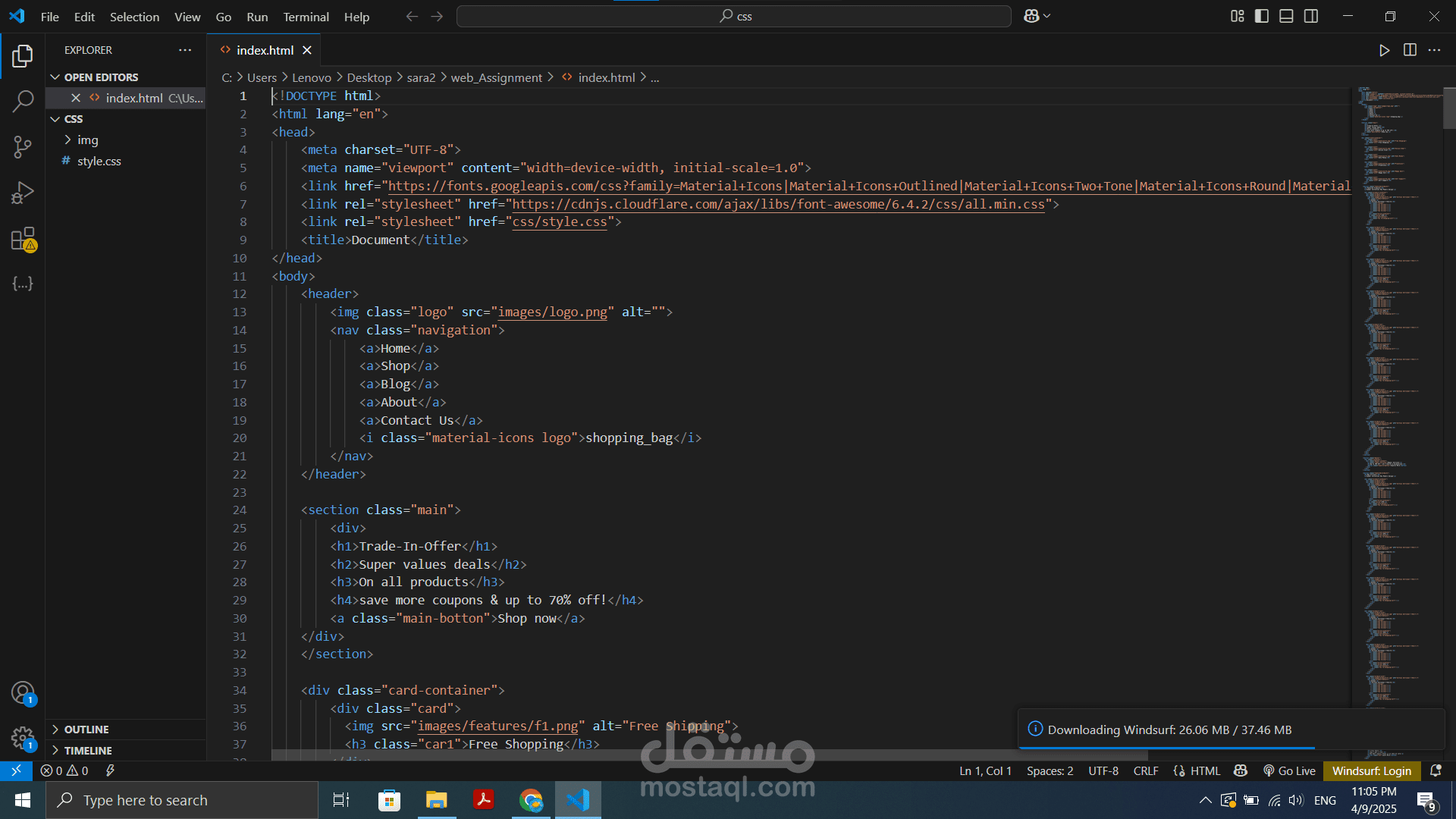The width and height of the screenshot is (1456, 819).
Task: Click web_Assignment in breadcrumb
Action: point(496,77)
